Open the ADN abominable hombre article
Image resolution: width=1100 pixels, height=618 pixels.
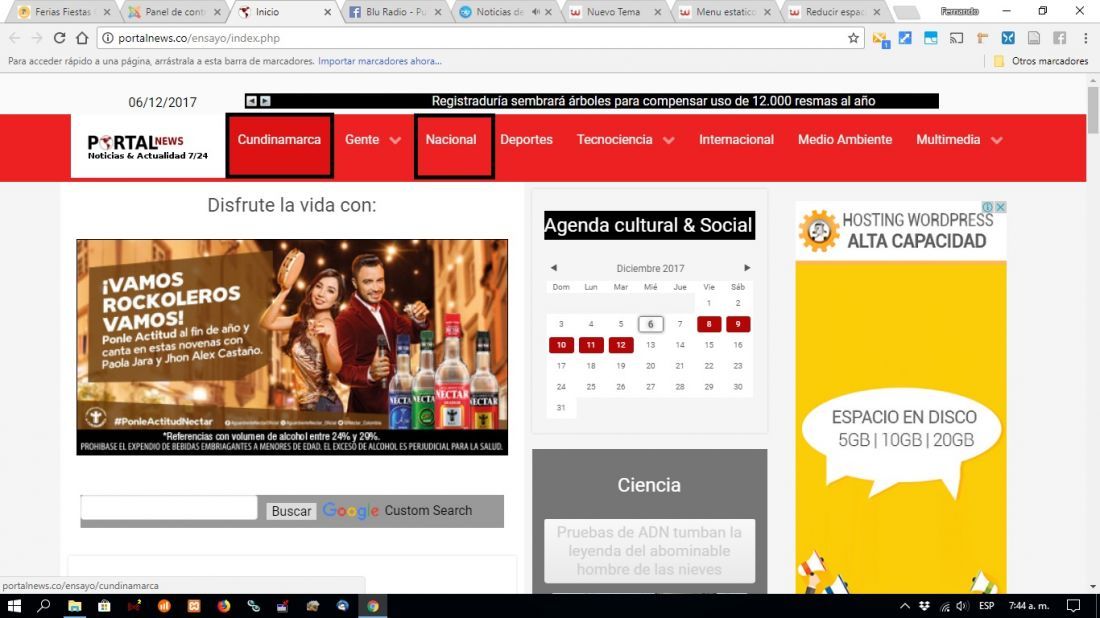[649, 551]
